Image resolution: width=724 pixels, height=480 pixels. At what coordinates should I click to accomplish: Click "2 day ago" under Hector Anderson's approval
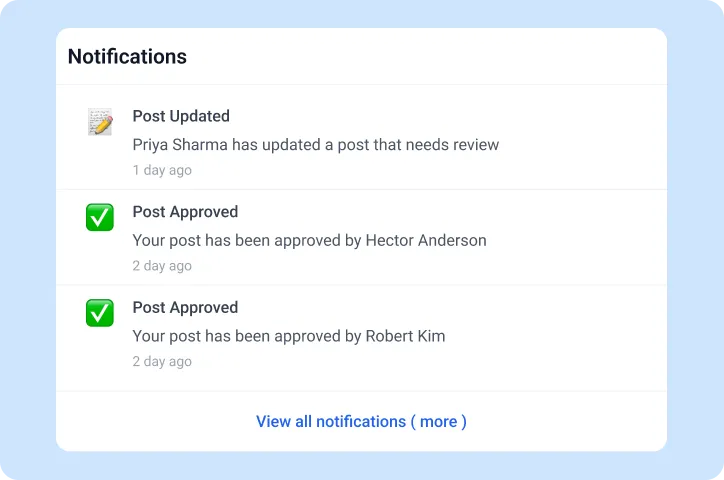pyautogui.click(x=162, y=267)
